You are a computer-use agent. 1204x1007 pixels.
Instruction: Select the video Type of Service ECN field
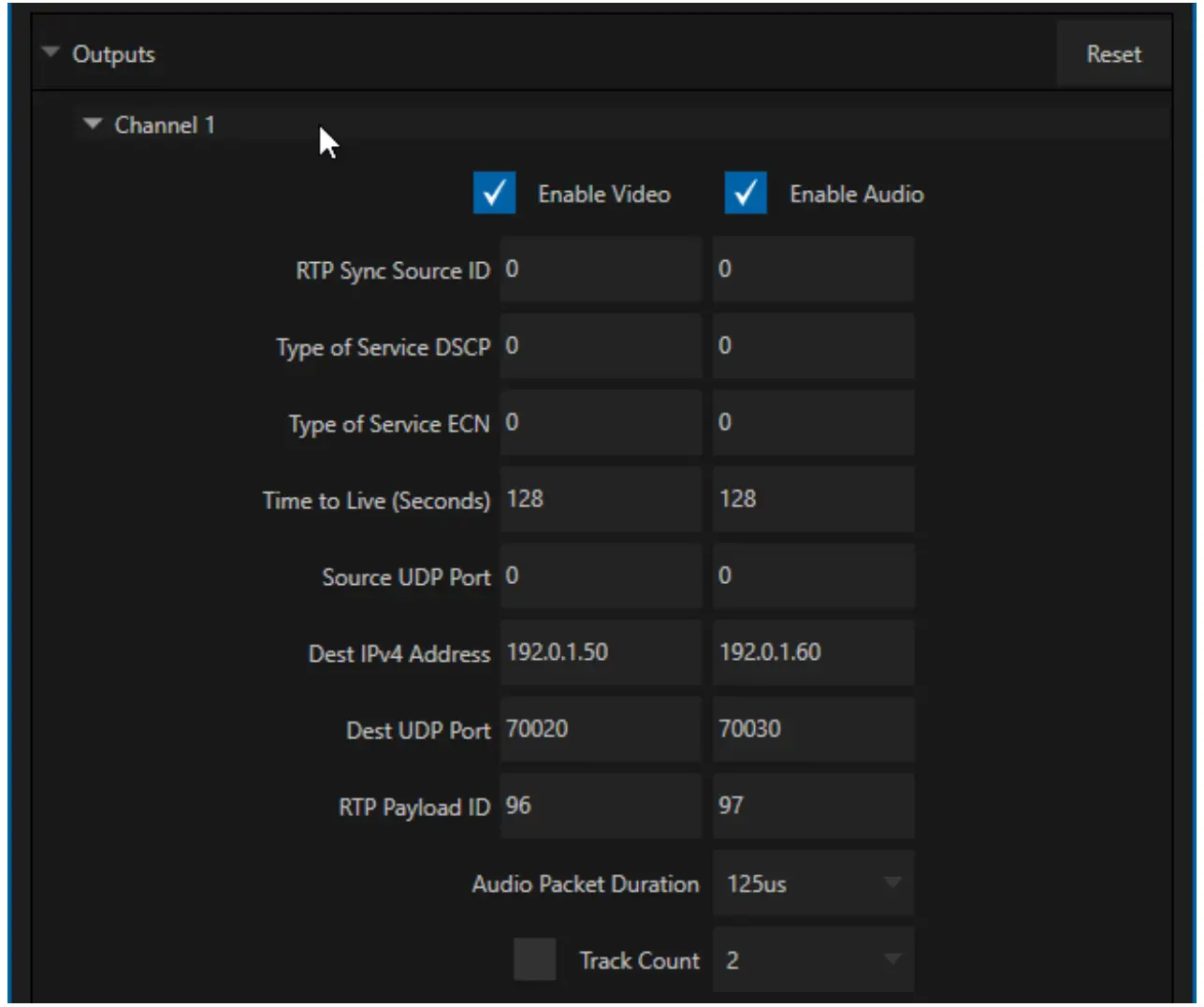tap(600, 422)
